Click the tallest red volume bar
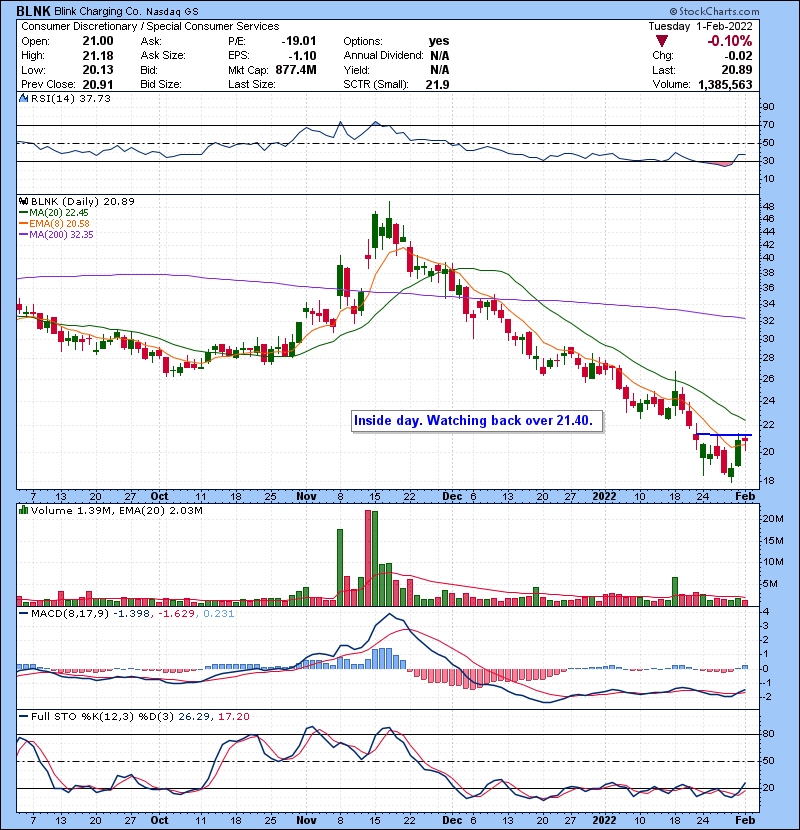Screen dimensions: 800x830 click(368, 558)
